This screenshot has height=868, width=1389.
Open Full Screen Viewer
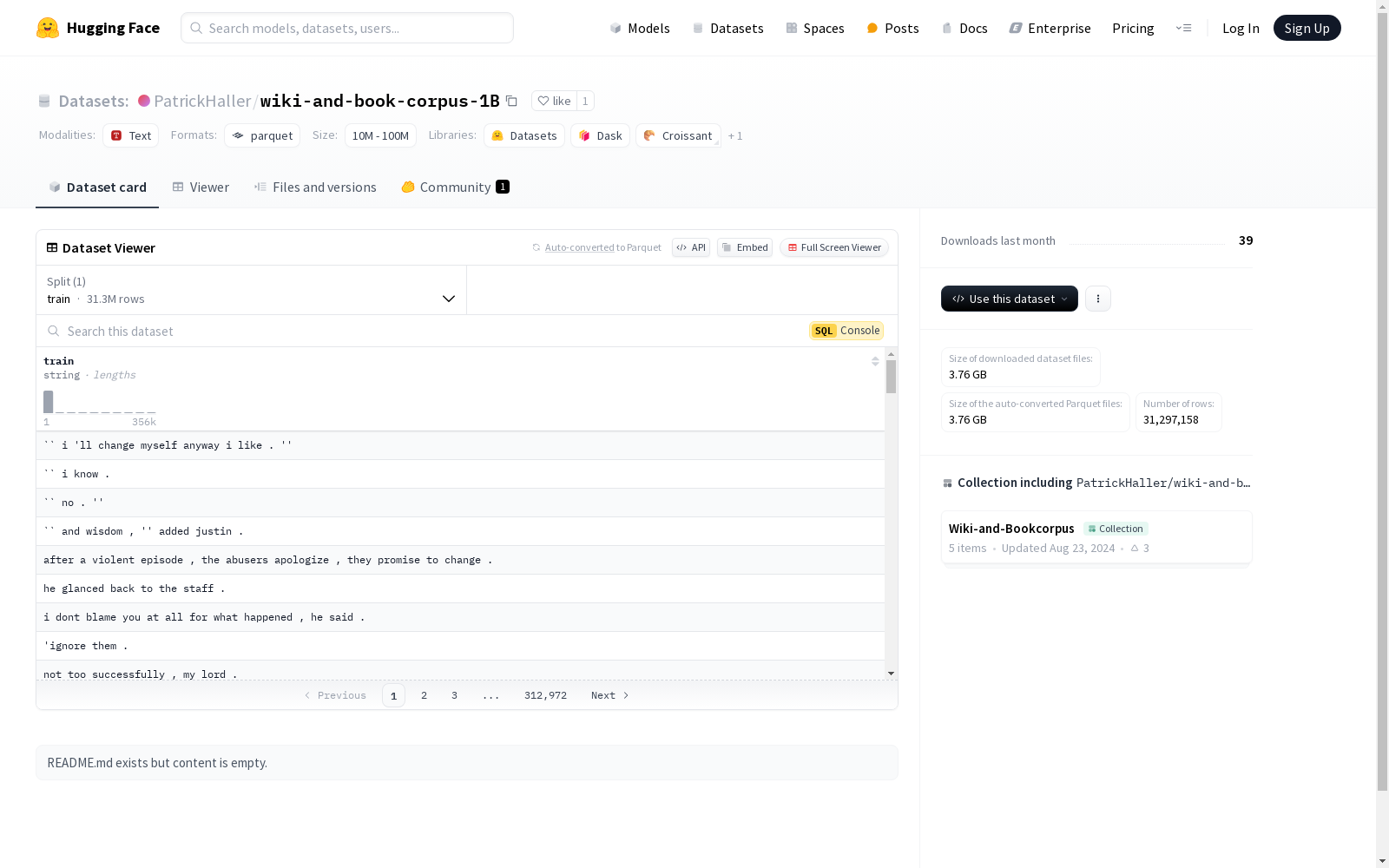[x=834, y=247]
